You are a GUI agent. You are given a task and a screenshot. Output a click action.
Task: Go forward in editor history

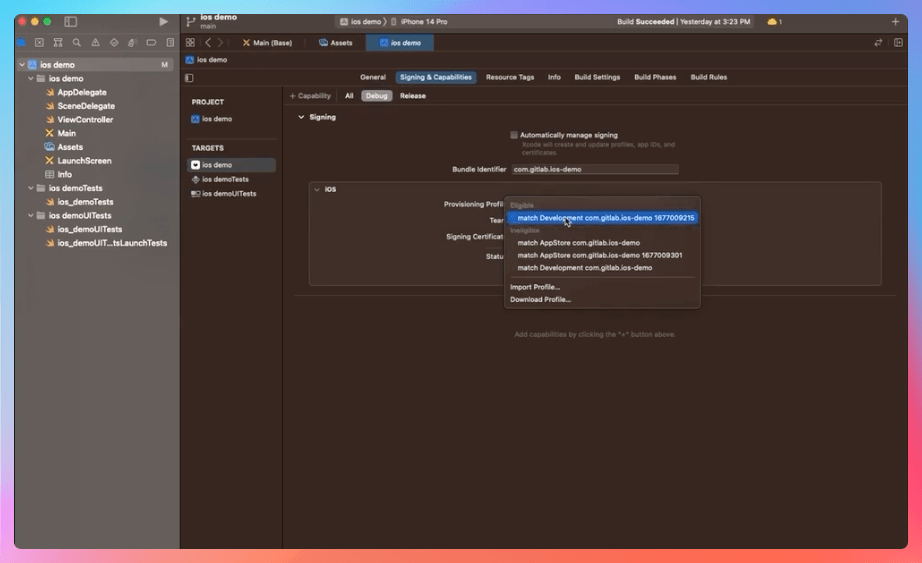[221, 42]
